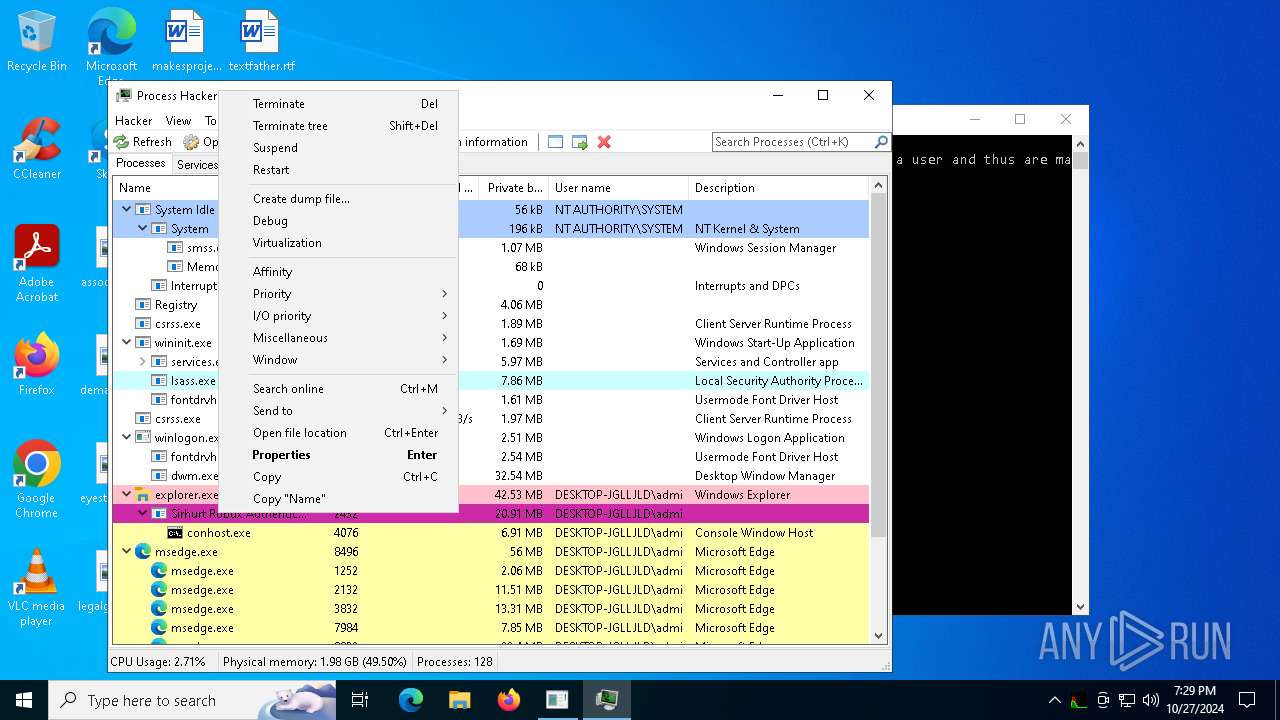Open the Windows Start button

coord(24,700)
